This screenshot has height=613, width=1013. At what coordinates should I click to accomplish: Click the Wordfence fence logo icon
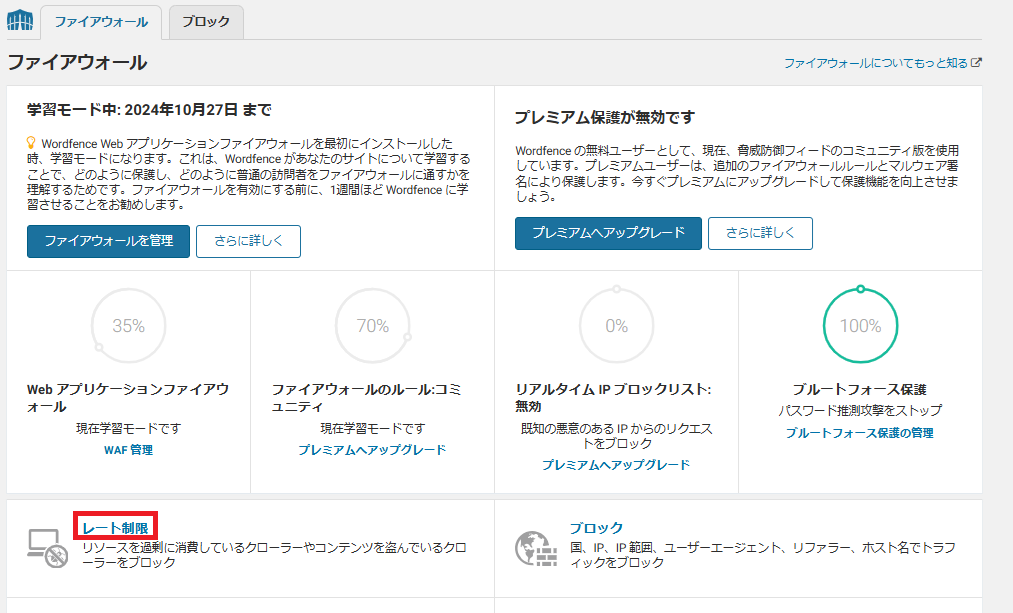[20, 21]
